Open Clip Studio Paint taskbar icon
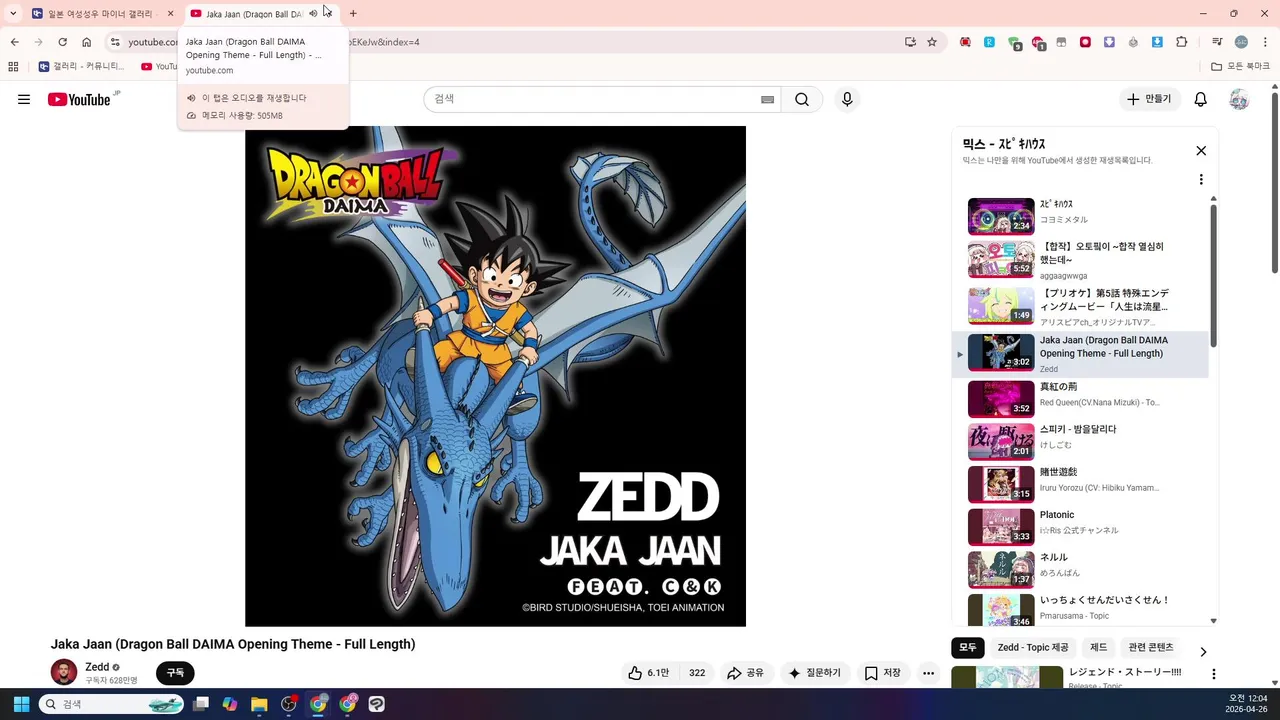Viewport: 1280px width, 720px height. click(x=377, y=704)
